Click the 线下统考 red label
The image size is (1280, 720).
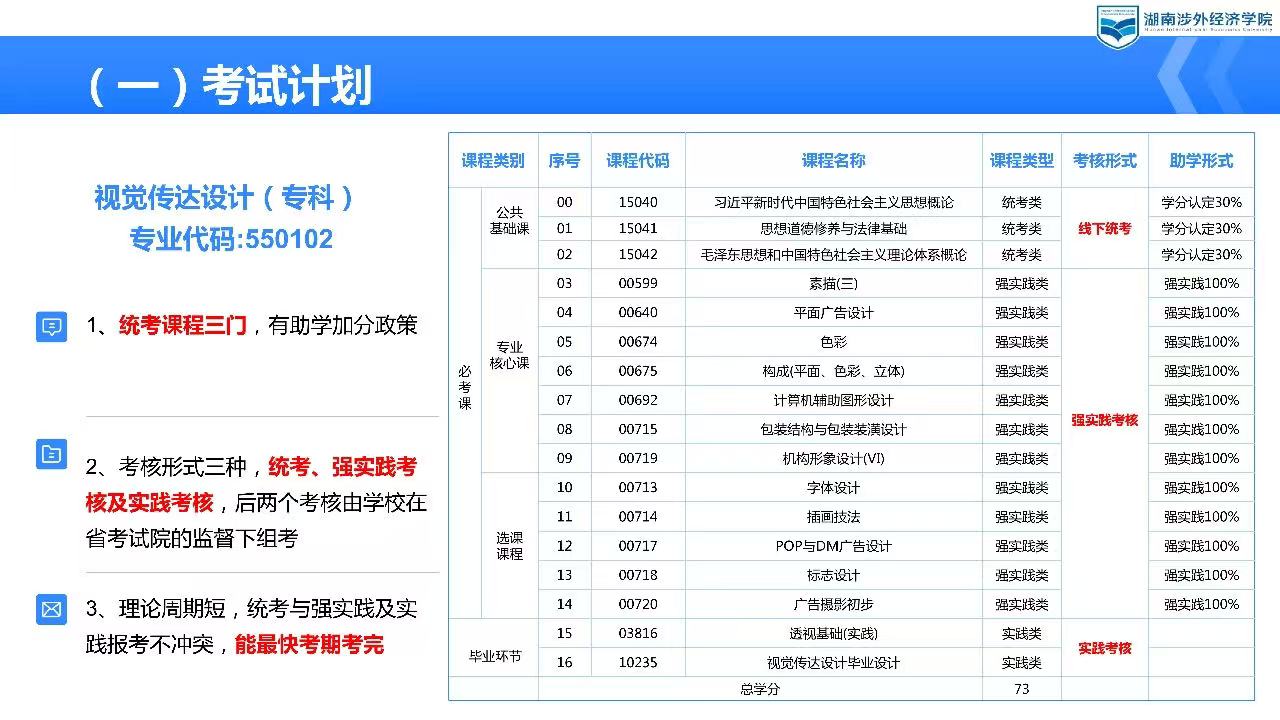tap(1104, 228)
